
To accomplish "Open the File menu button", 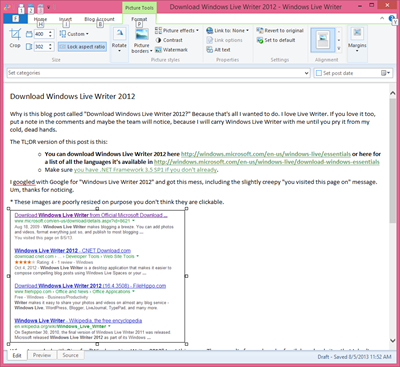I will point(15,19).
